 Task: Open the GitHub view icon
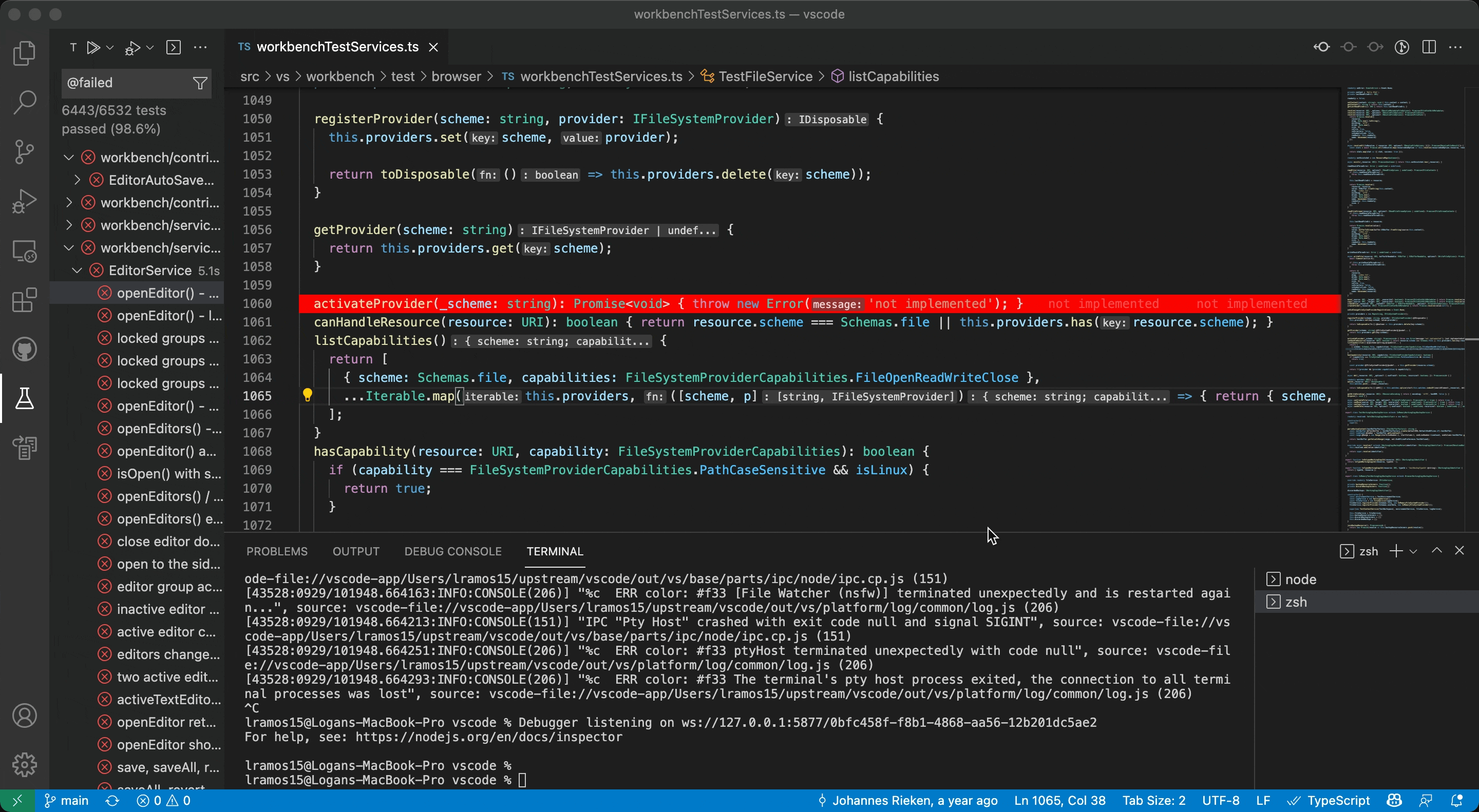tap(24, 349)
